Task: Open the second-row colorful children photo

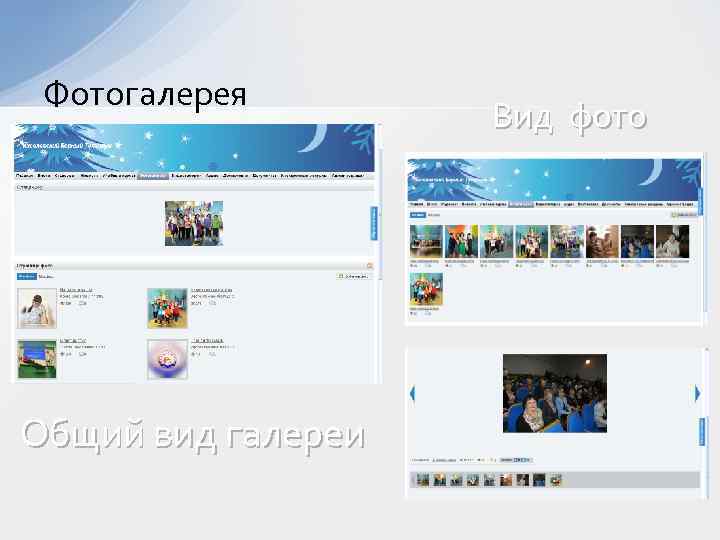Action: pyautogui.click(x=426, y=289)
